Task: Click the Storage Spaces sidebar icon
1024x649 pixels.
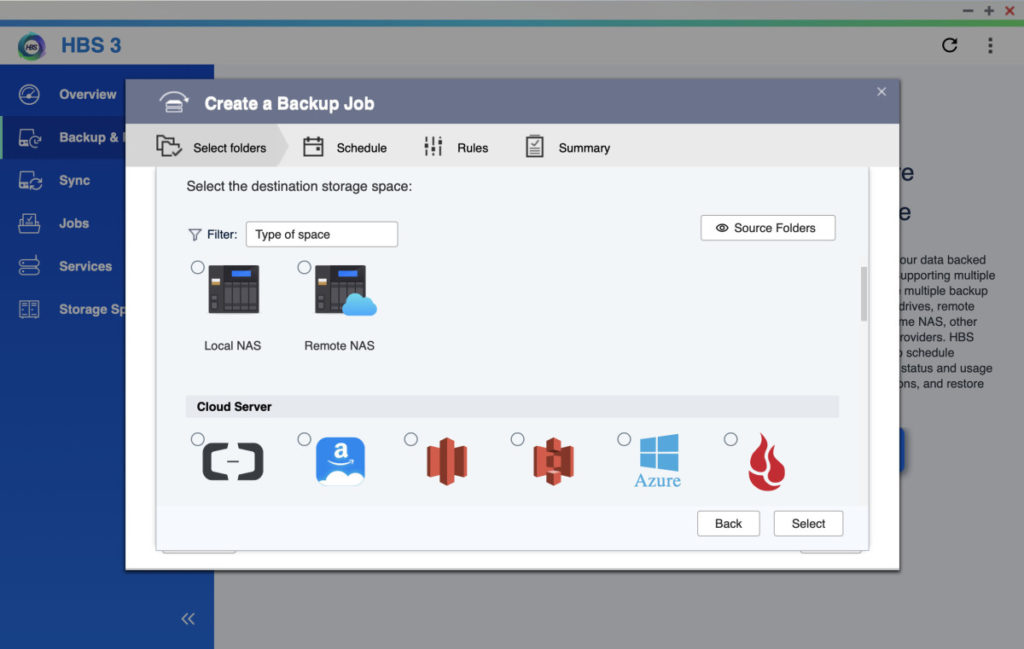Action: [29, 309]
